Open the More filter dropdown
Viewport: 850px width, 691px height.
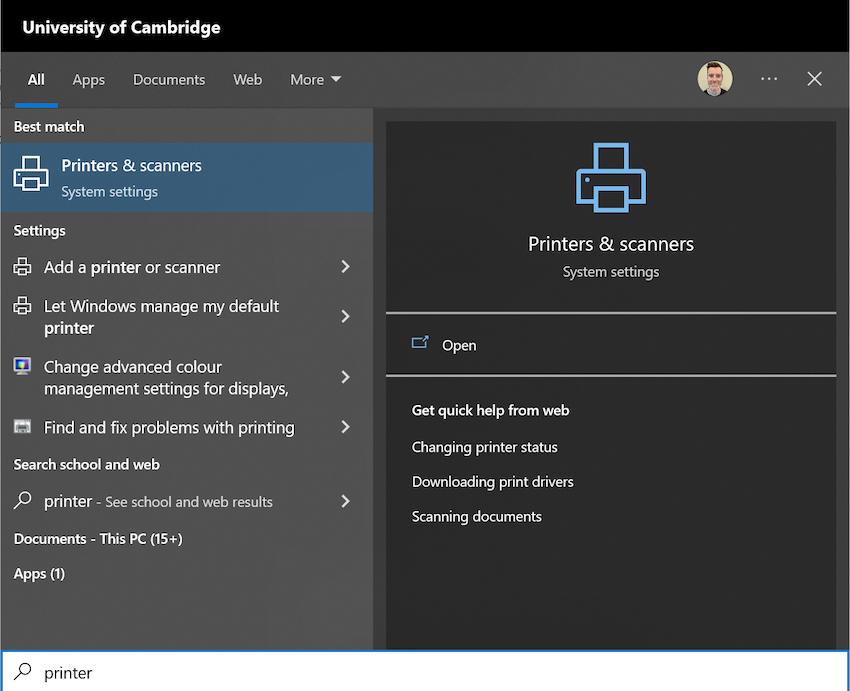[x=315, y=80]
